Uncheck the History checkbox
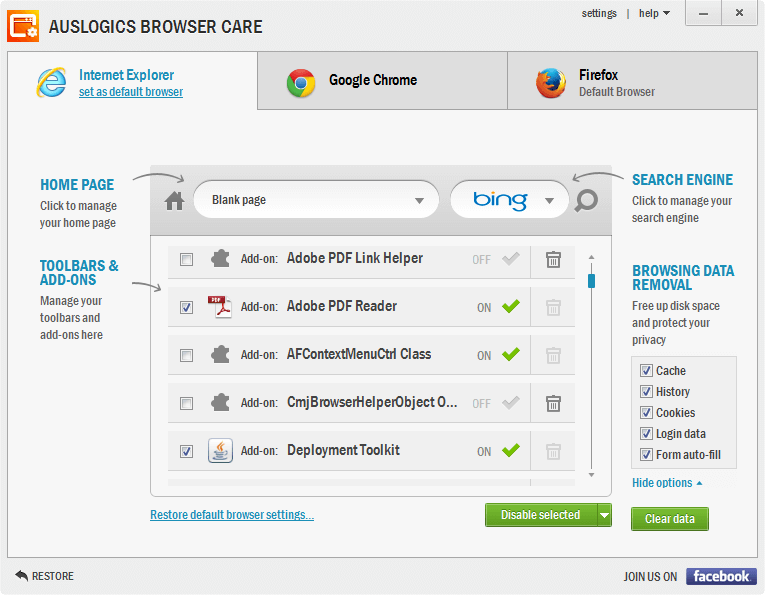Viewport: 765px width, 595px height. click(x=646, y=392)
